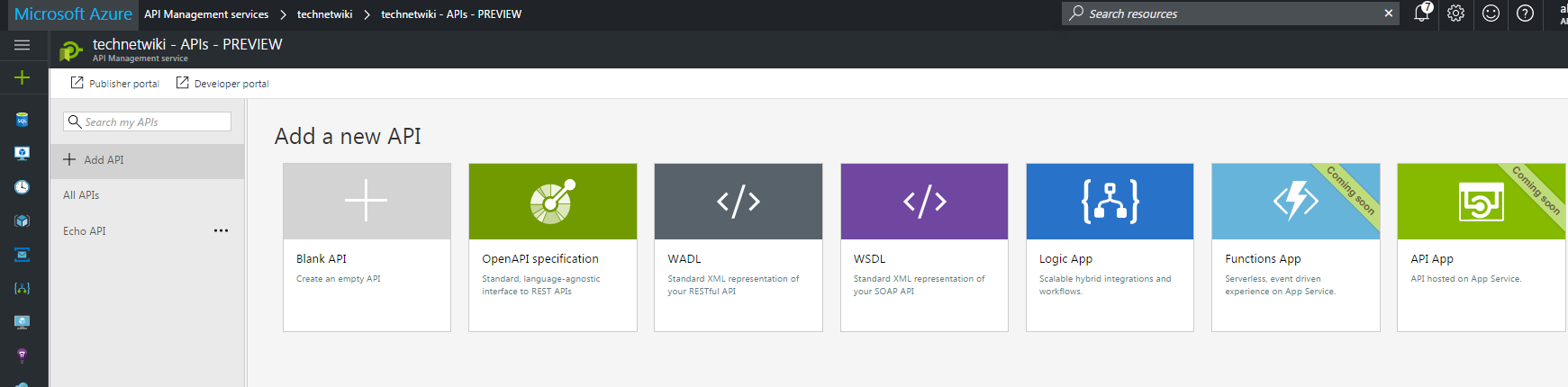Go to technetwiki breadcrumb
1568x387 pixels.
(x=324, y=14)
